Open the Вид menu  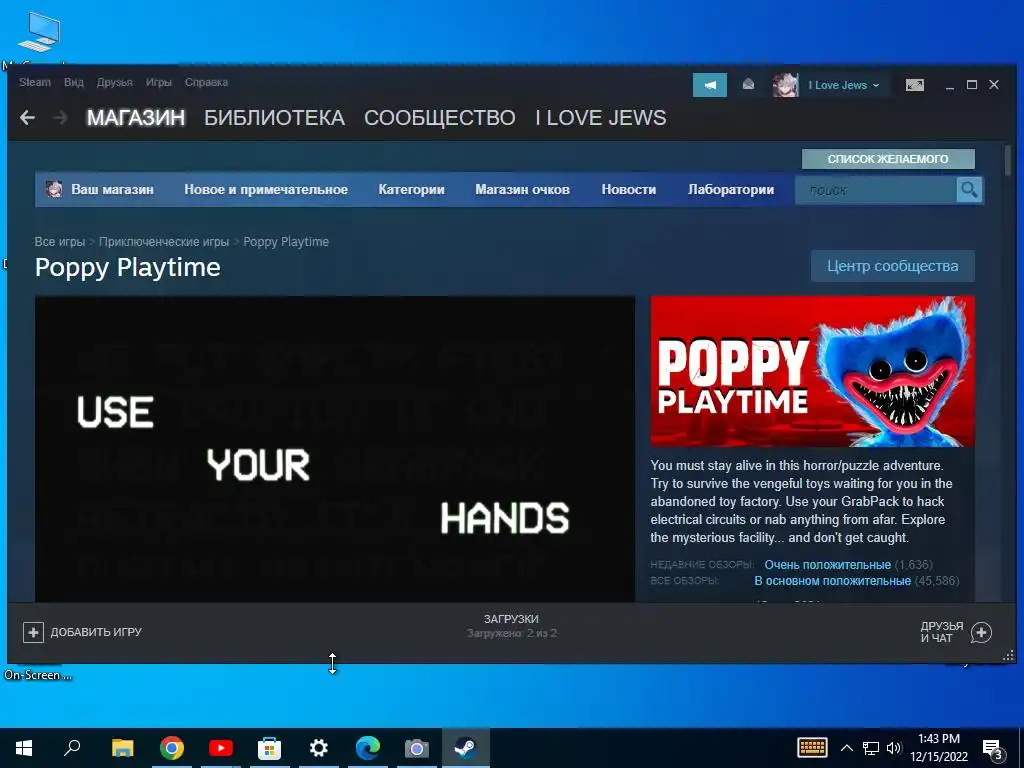tap(74, 82)
